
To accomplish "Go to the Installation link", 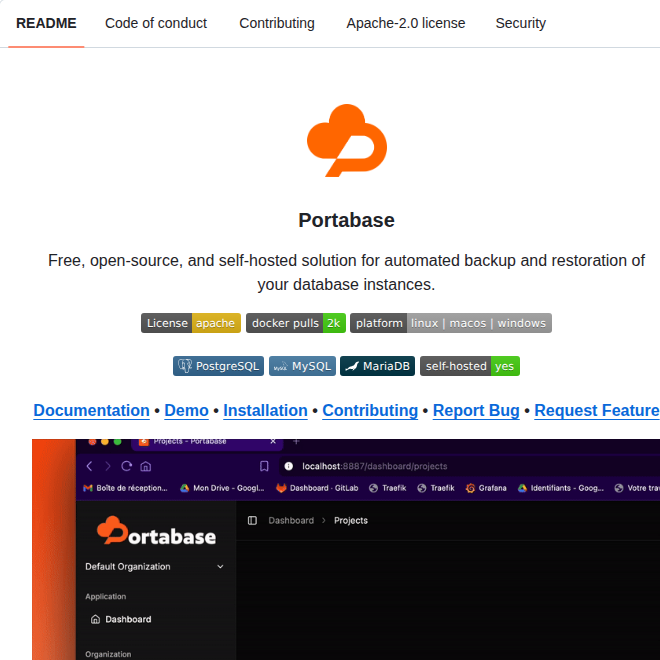I will coord(265,410).
